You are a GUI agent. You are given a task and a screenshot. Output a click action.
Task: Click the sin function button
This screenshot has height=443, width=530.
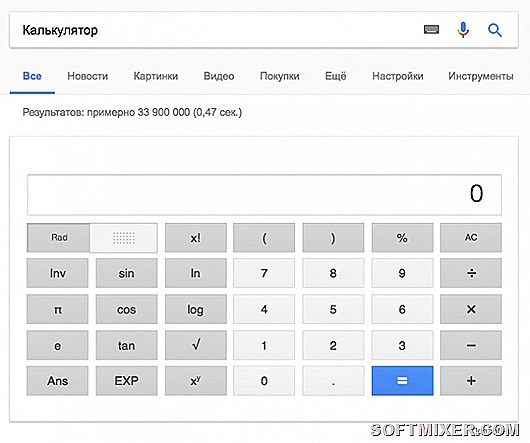(x=126, y=273)
